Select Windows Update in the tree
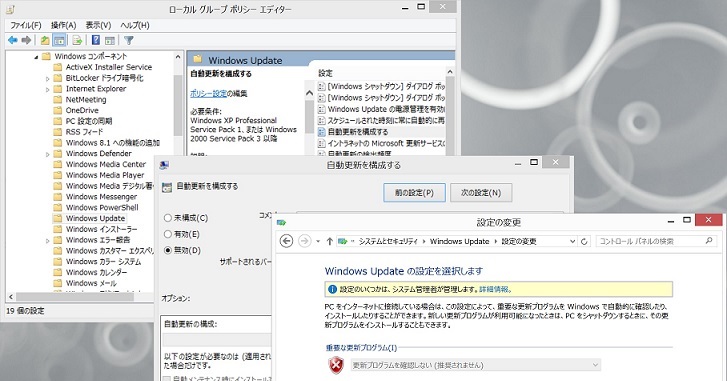Image resolution: width=727 pixels, height=381 pixels. tap(95, 218)
